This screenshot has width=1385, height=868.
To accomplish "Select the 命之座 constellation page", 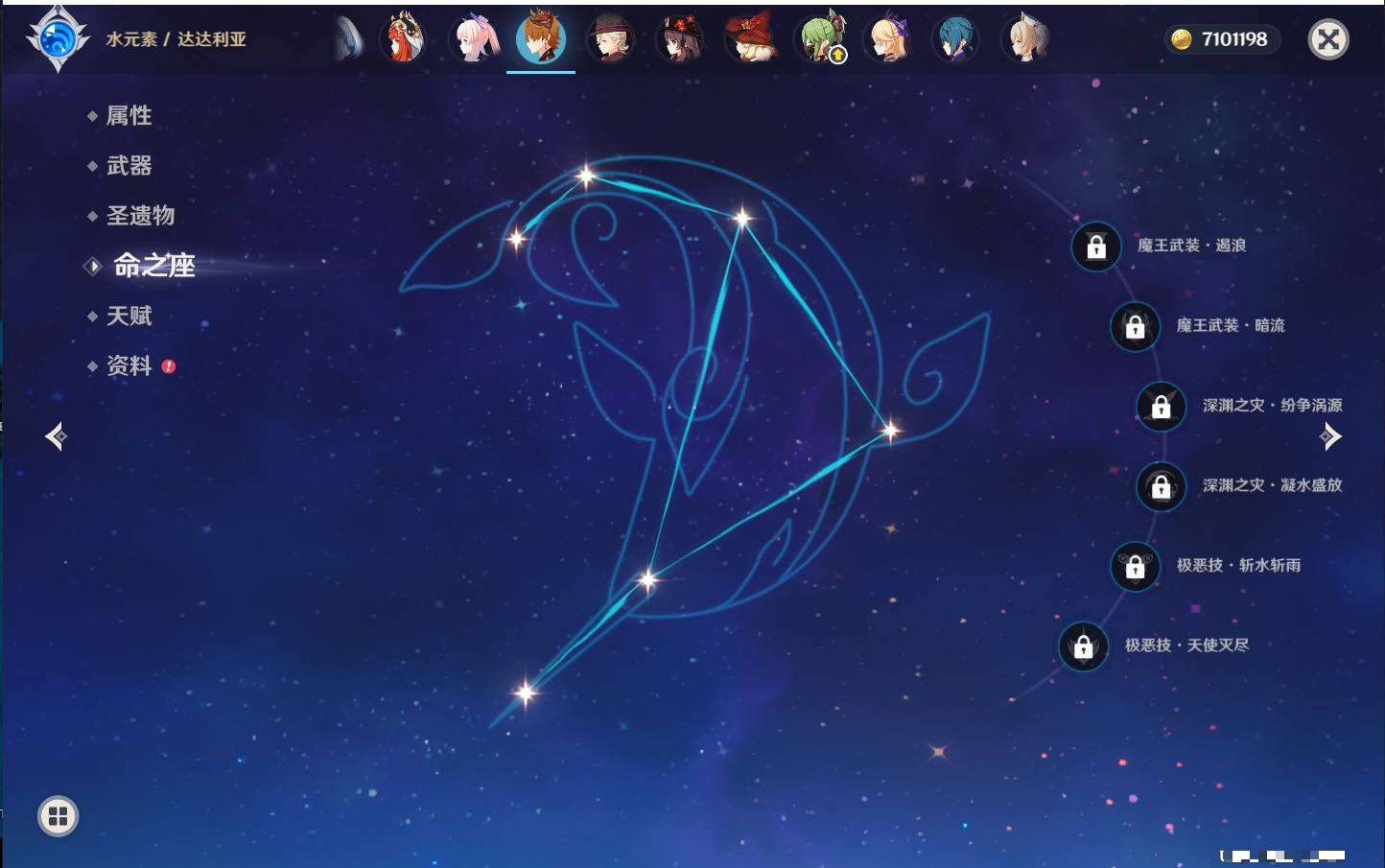I will pyautogui.click(x=153, y=266).
